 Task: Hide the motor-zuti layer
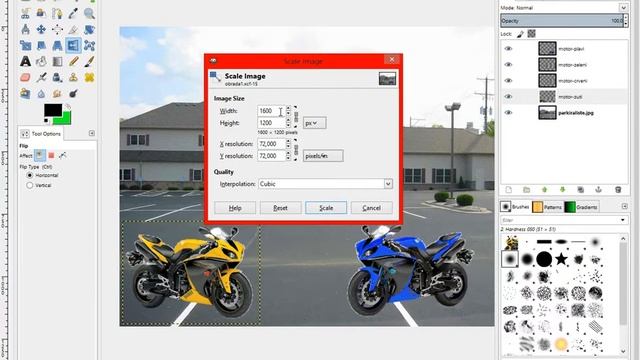pos(508,97)
